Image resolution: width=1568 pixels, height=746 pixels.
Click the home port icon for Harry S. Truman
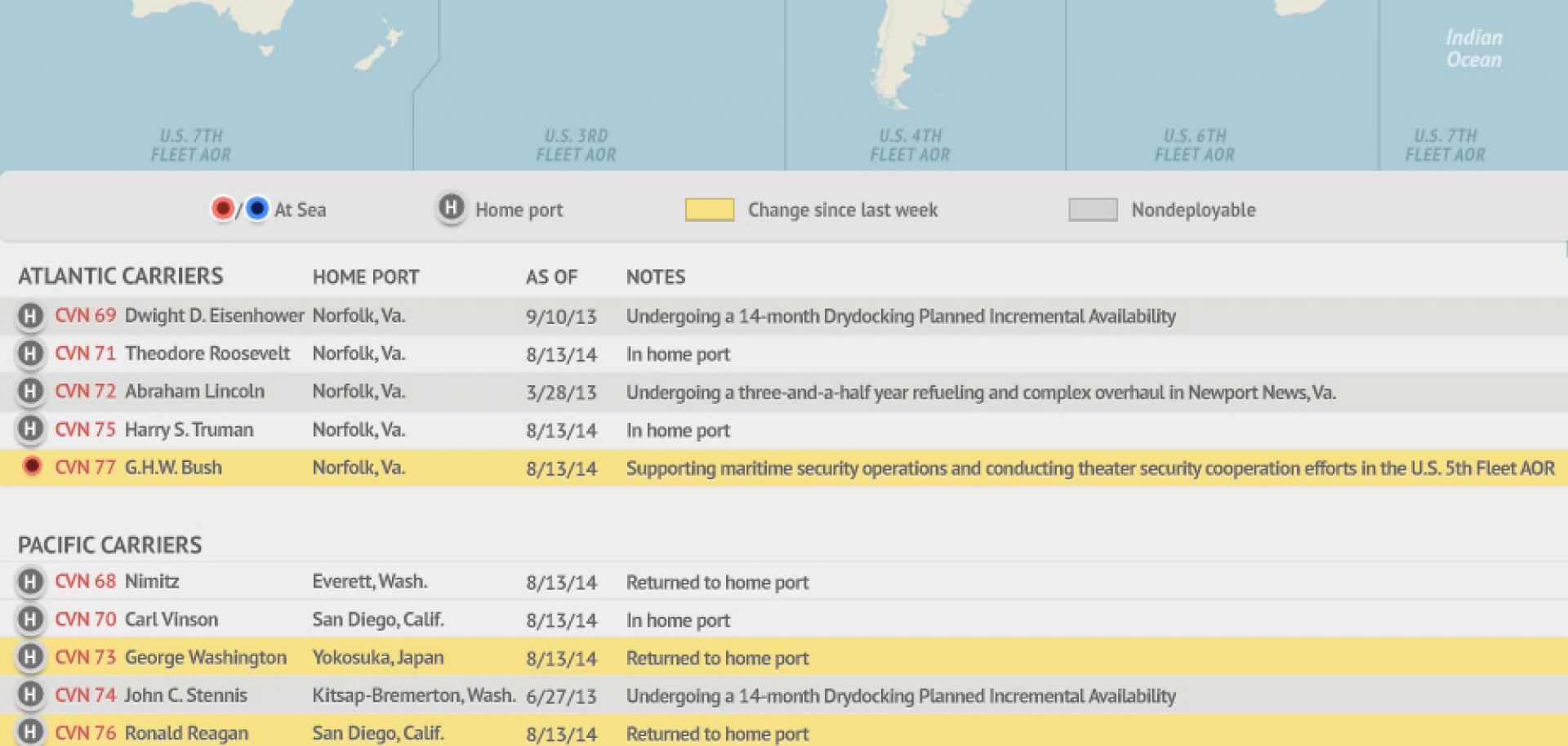coord(30,429)
